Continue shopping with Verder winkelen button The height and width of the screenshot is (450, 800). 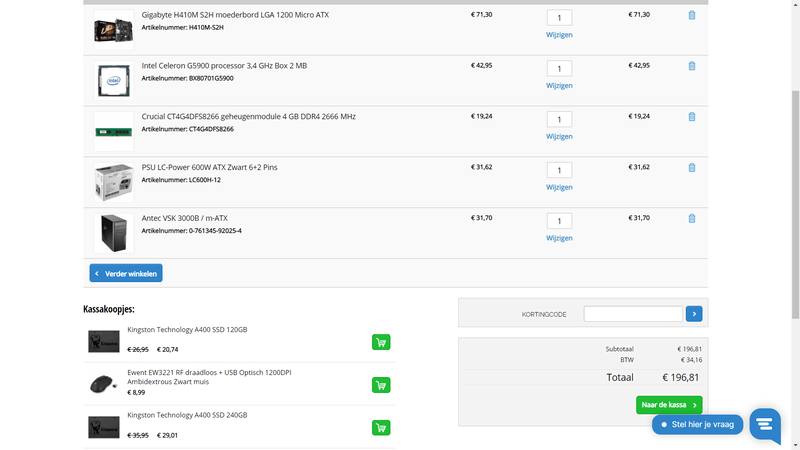126,273
